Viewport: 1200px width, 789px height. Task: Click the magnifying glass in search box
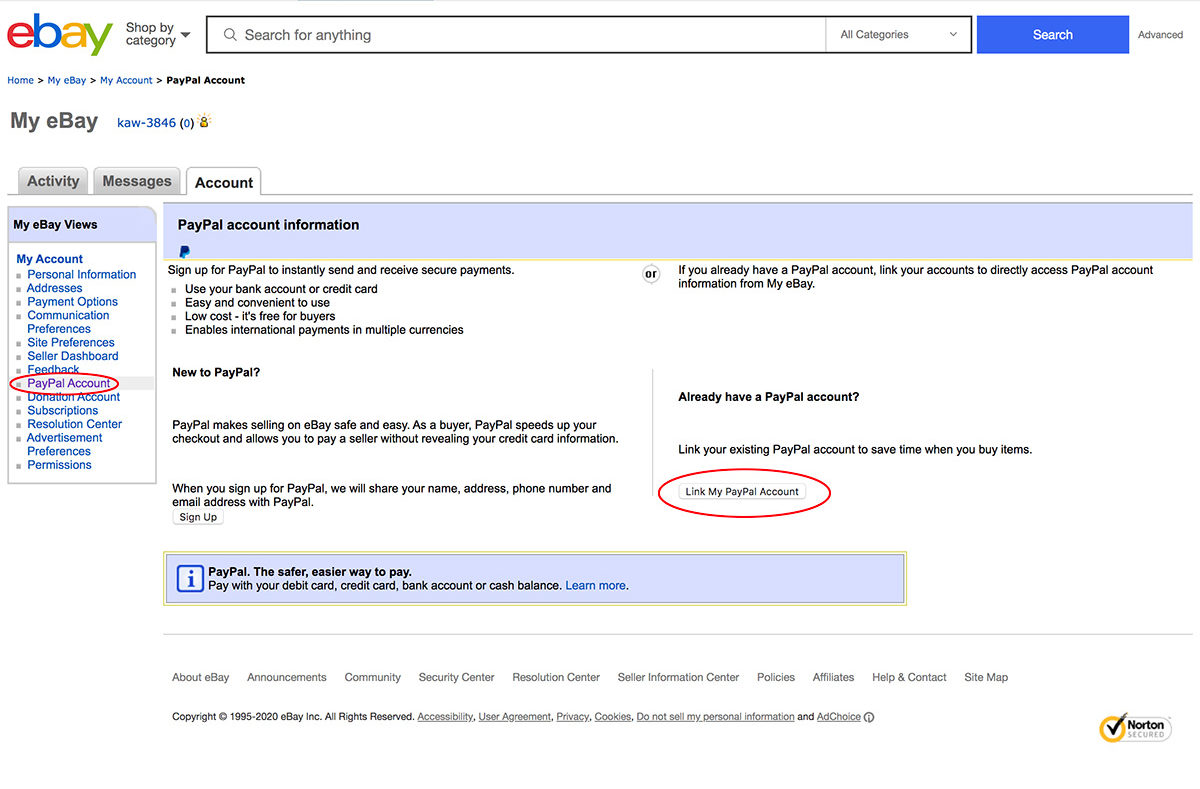coord(230,35)
